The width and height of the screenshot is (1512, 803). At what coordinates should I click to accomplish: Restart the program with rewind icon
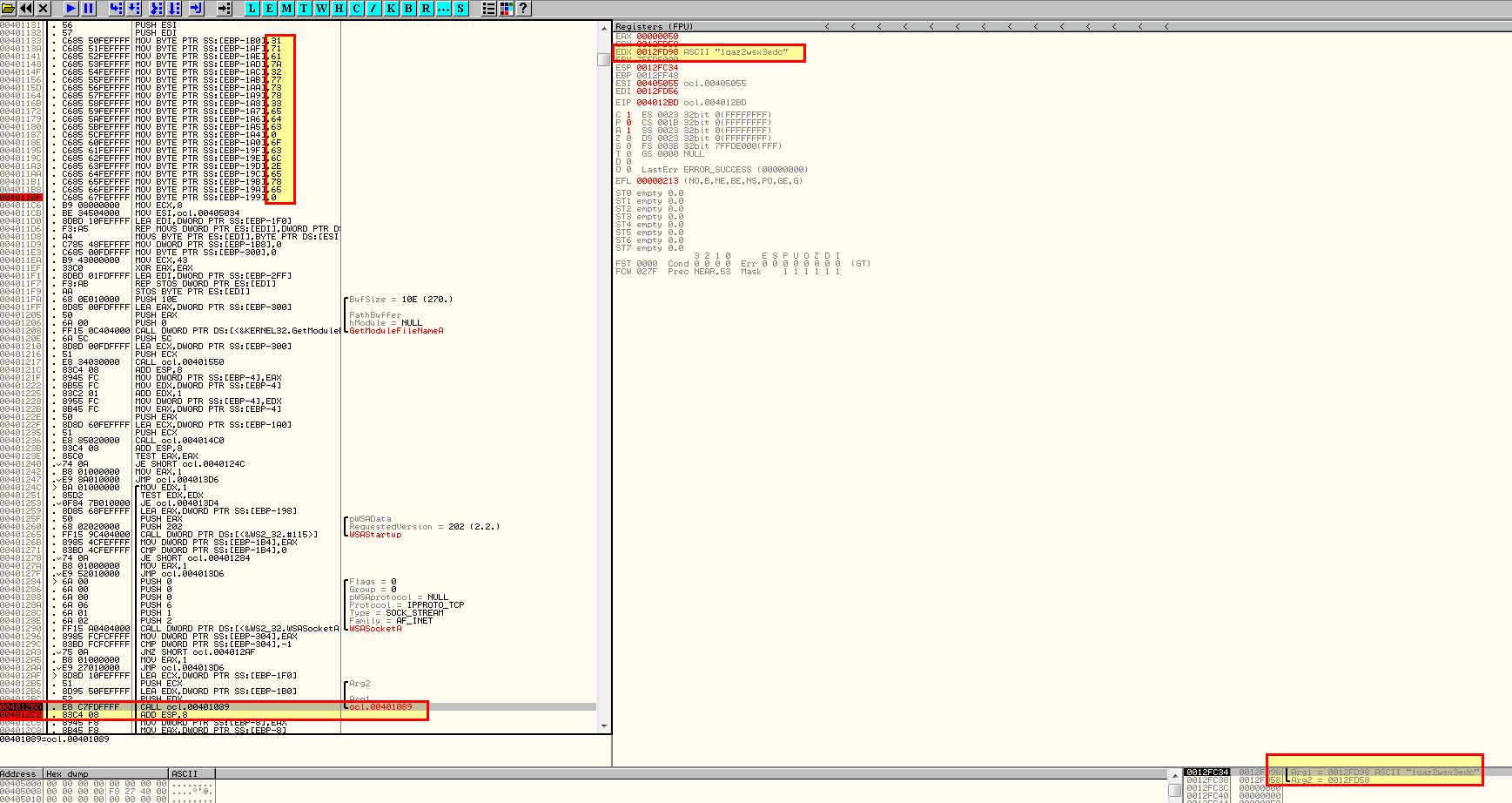26,8
